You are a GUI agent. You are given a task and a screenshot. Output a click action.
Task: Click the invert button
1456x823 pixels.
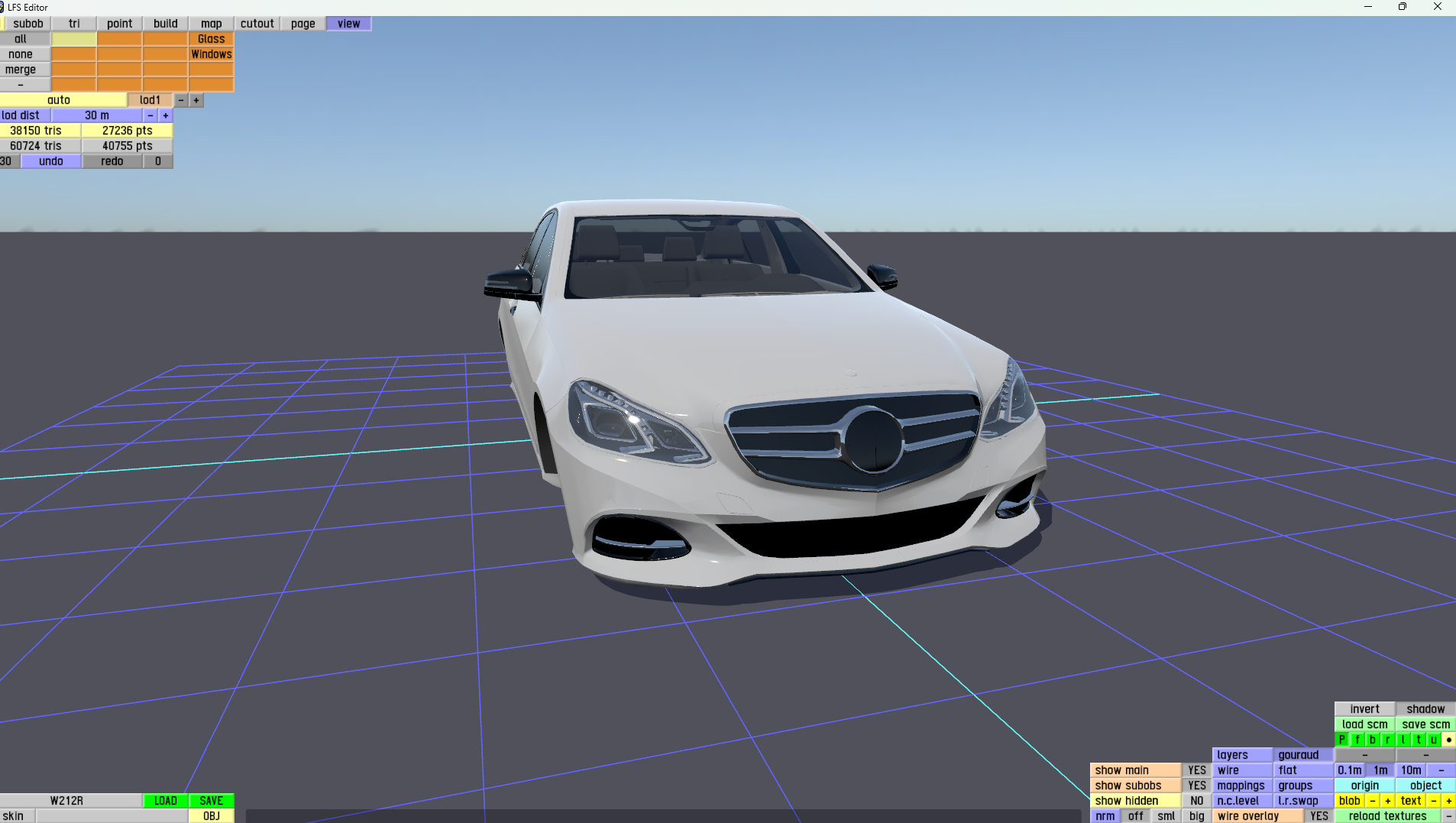[x=1365, y=709]
